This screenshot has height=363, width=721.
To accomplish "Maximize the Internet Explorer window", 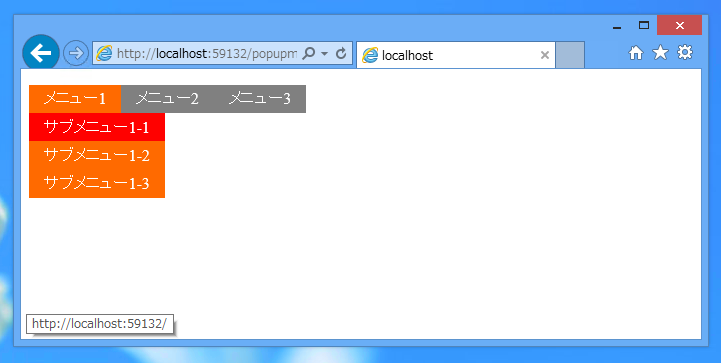I will click(644, 25).
